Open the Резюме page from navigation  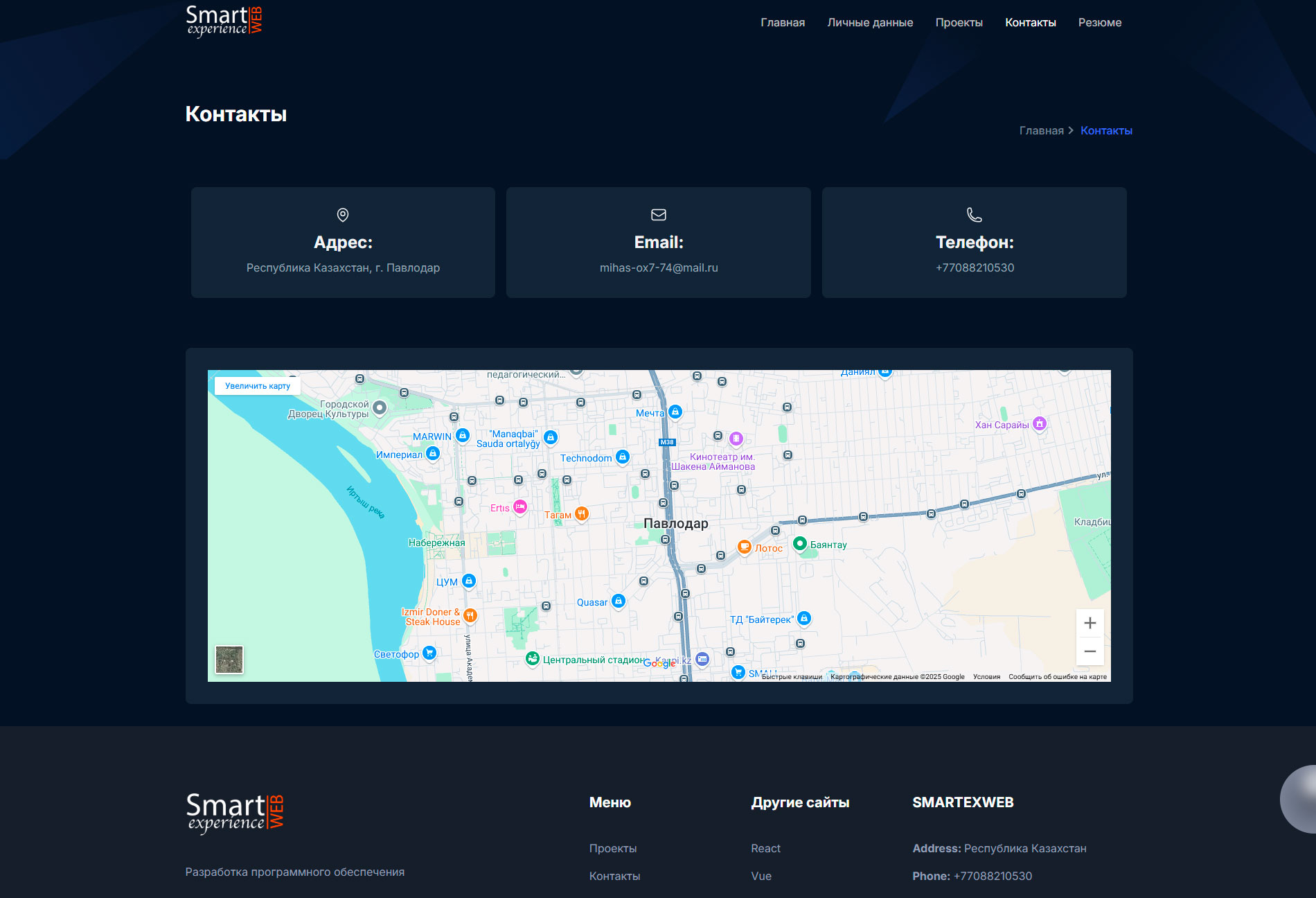click(x=1099, y=22)
